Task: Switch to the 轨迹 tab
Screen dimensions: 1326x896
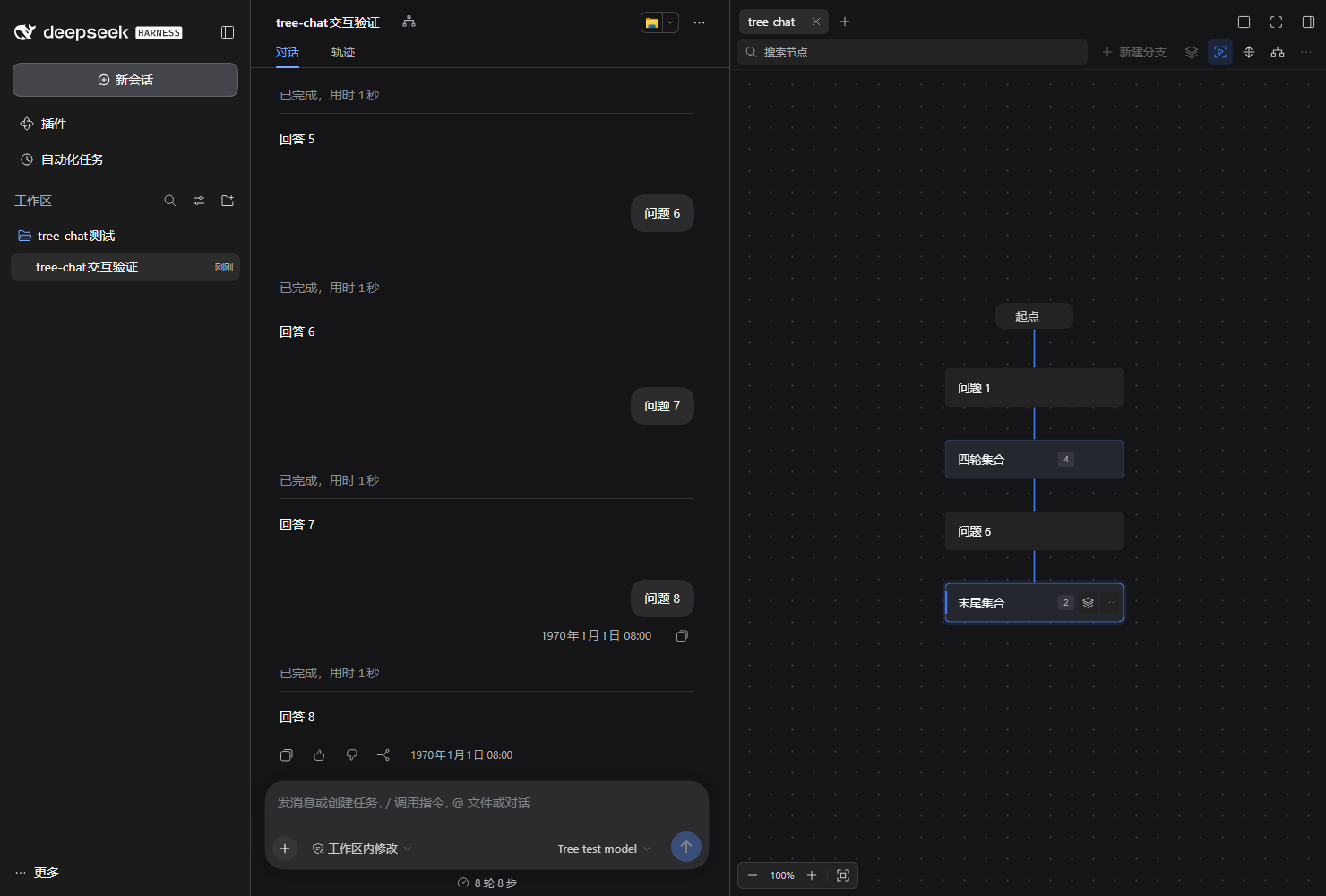Action: point(343,52)
